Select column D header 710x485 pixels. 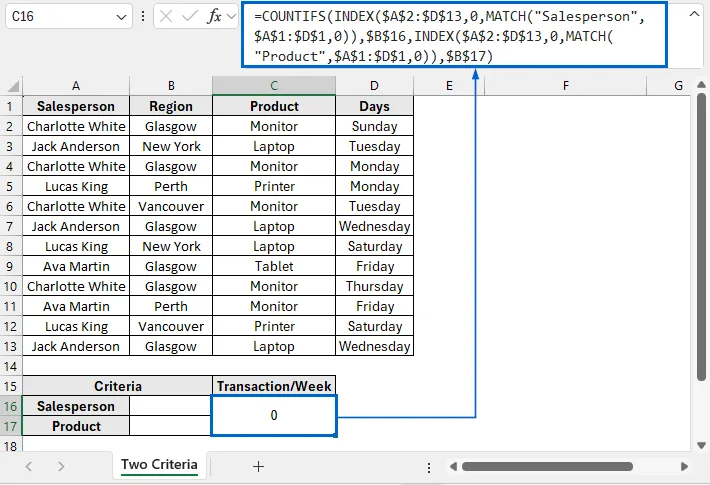[374, 86]
